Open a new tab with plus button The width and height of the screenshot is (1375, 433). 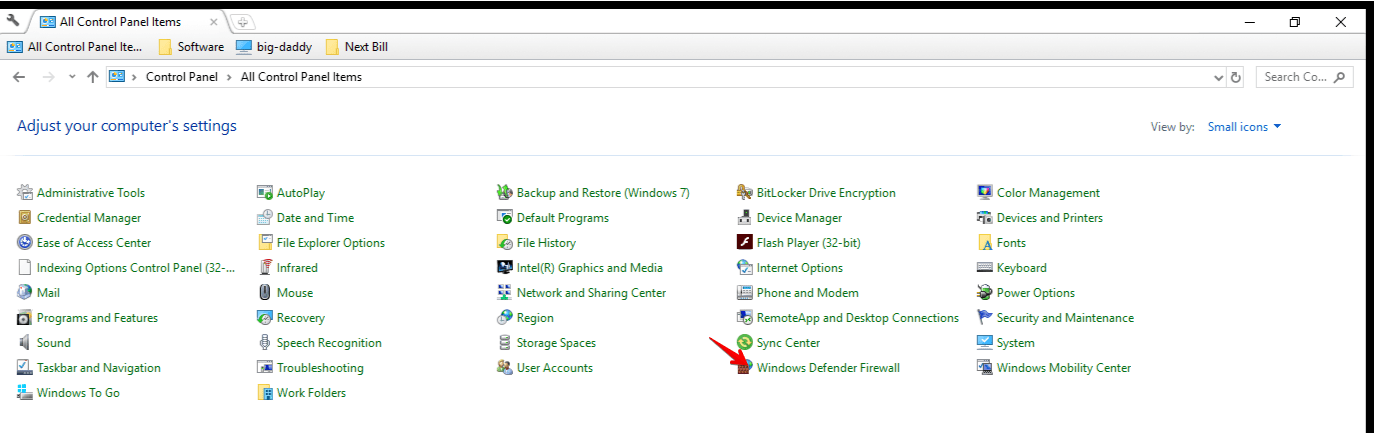pyautogui.click(x=243, y=21)
